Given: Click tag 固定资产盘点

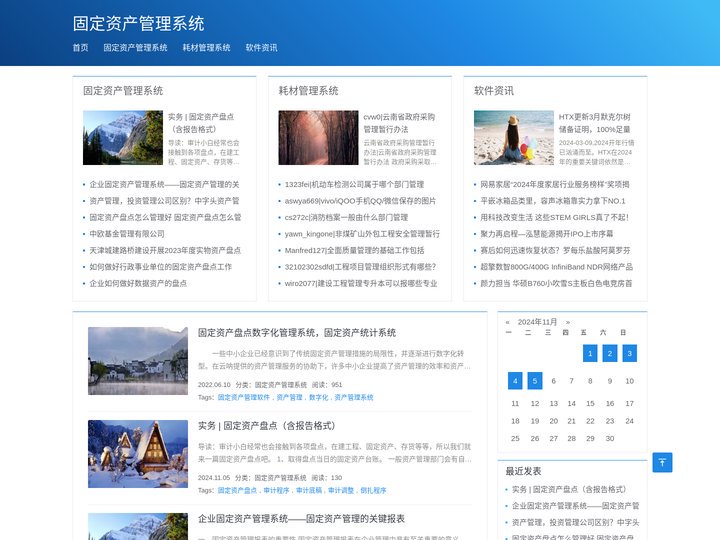Looking at the screenshot, I should pyautogui.click(x=237, y=490).
